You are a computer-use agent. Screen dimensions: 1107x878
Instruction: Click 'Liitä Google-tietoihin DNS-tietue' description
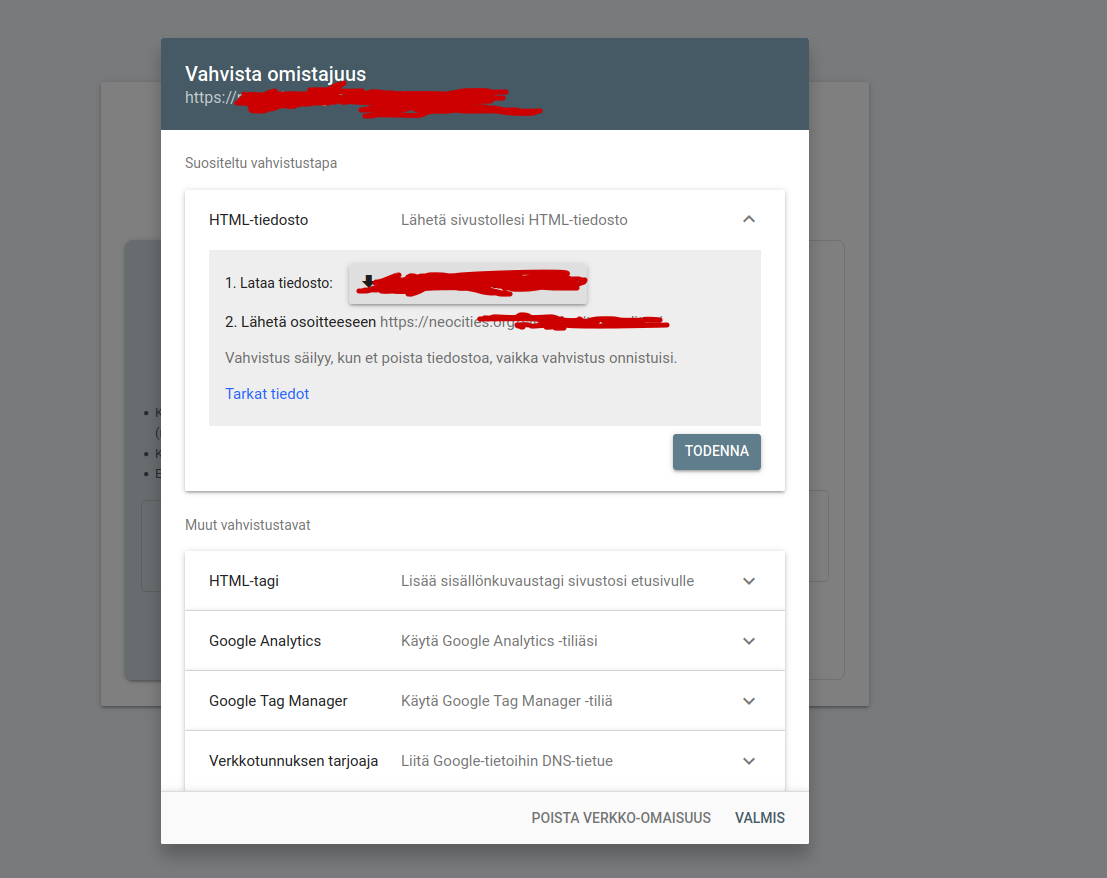coord(507,761)
